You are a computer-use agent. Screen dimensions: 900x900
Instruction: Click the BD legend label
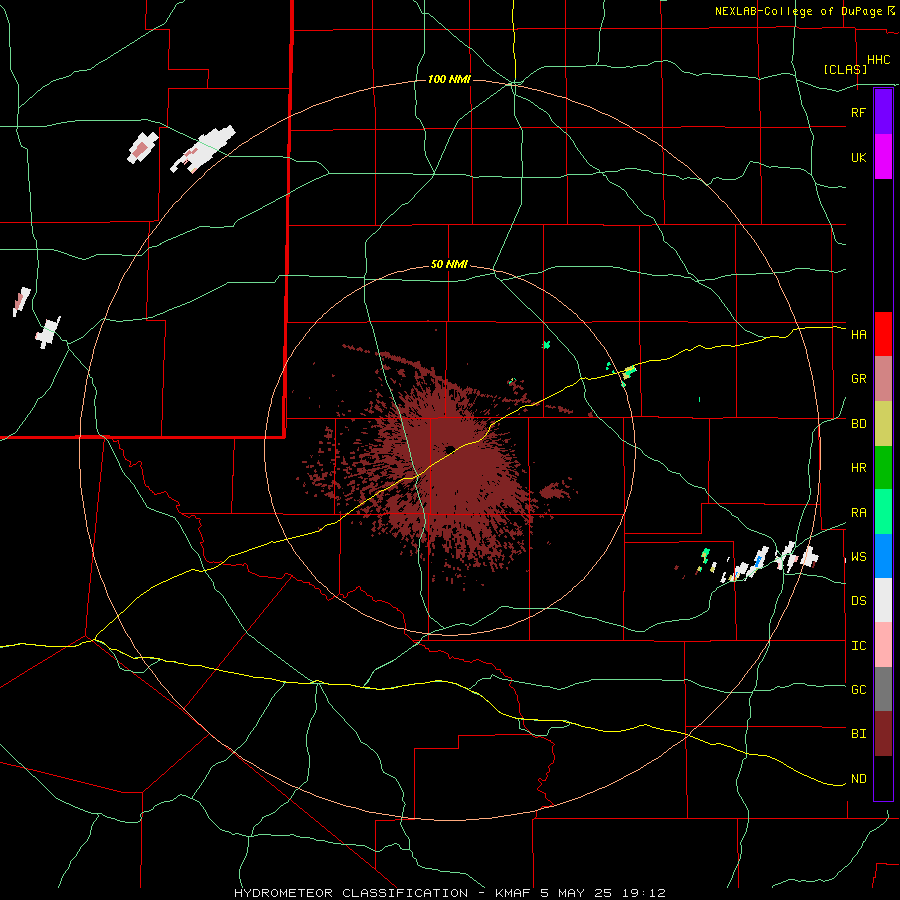pyautogui.click(x=858, y=424)
